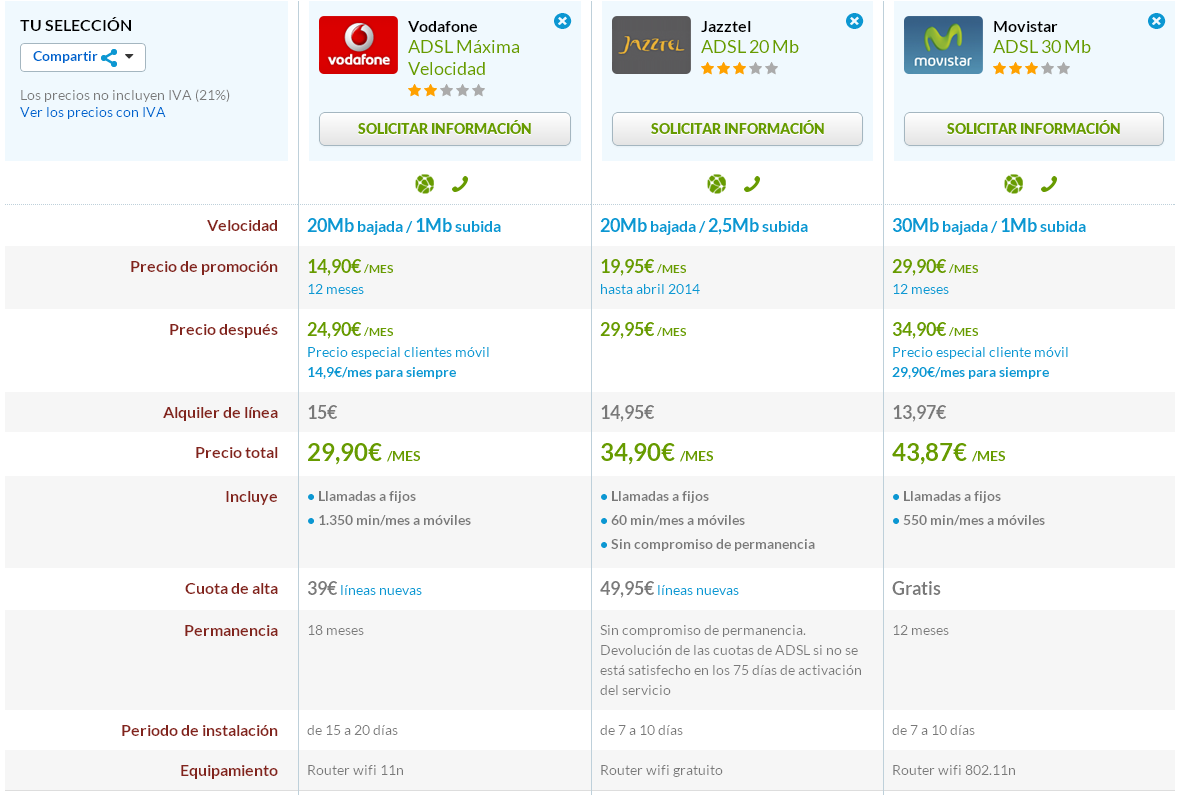Image resolution: width=1177 pixels, height=795 pixels.
Task: Remove Jazztel from the comparison
Action: coord(854,21)
